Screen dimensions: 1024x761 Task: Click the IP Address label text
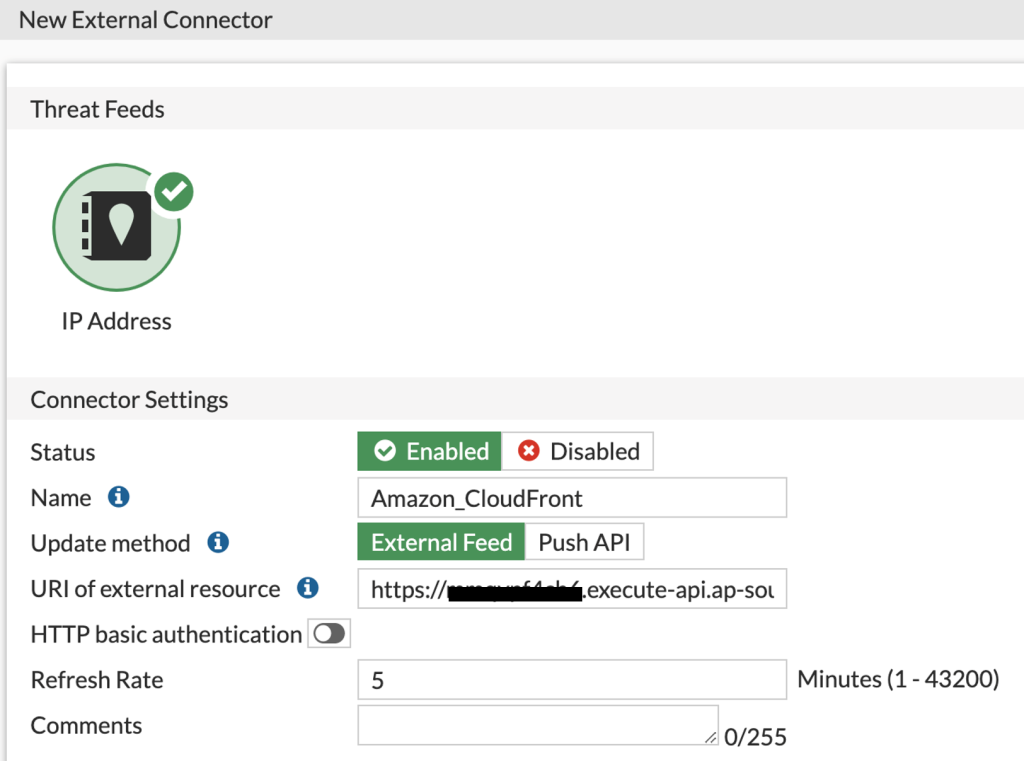point(116,321)
